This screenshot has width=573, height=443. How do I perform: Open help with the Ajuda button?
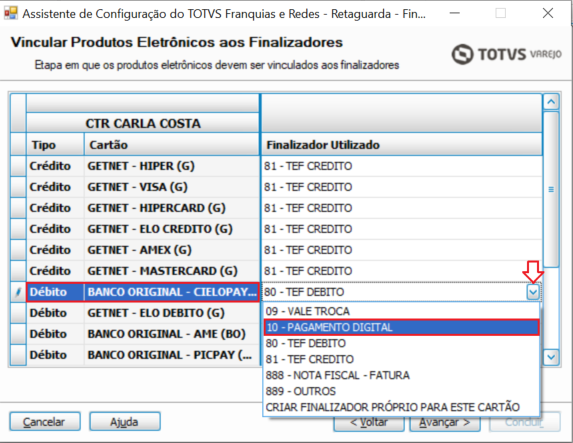pos(124,422)
